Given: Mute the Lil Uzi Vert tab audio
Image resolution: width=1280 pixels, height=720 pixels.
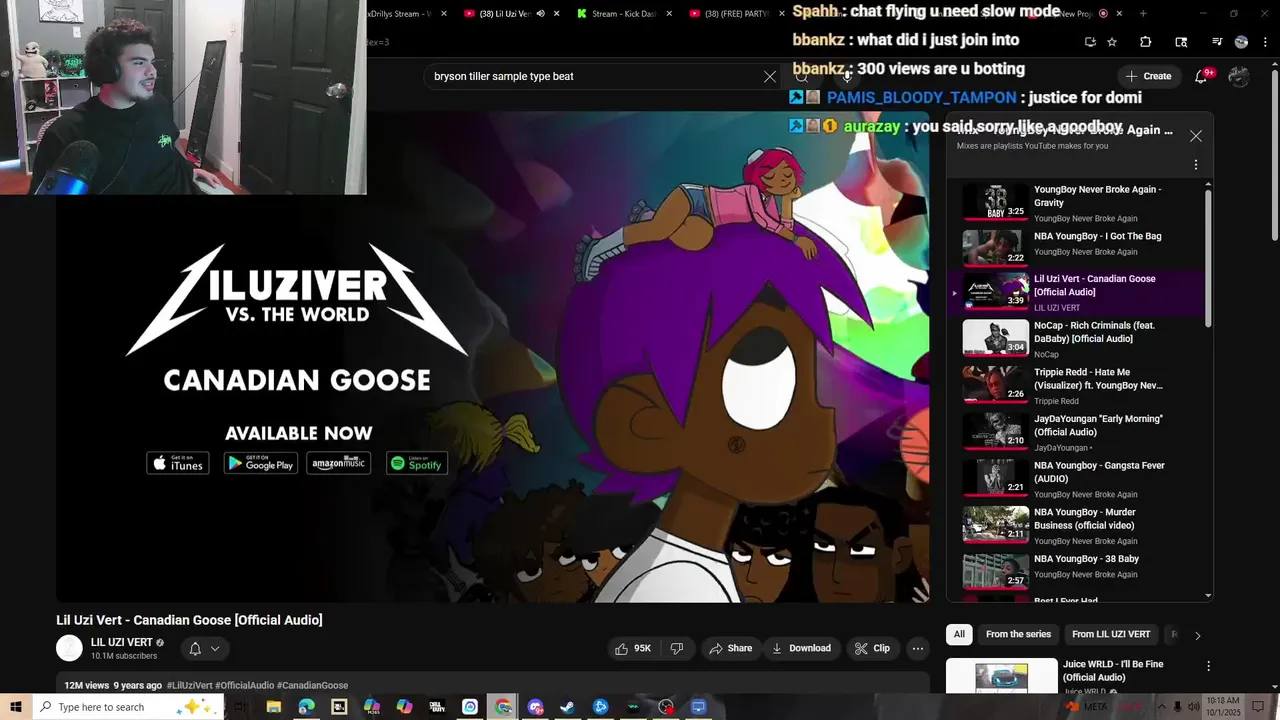Looking at the screenshot, I should click(540, 13).
